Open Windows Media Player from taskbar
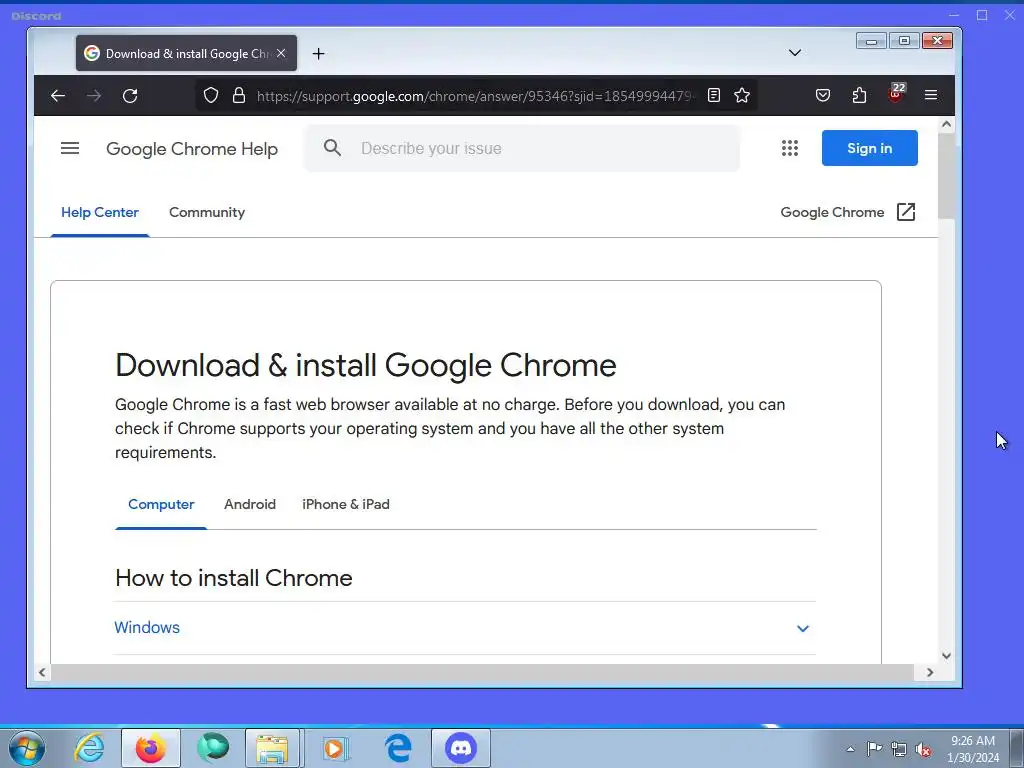This screenshot has width=1024, height=768. pyautogui.click(x=336, y=748)
